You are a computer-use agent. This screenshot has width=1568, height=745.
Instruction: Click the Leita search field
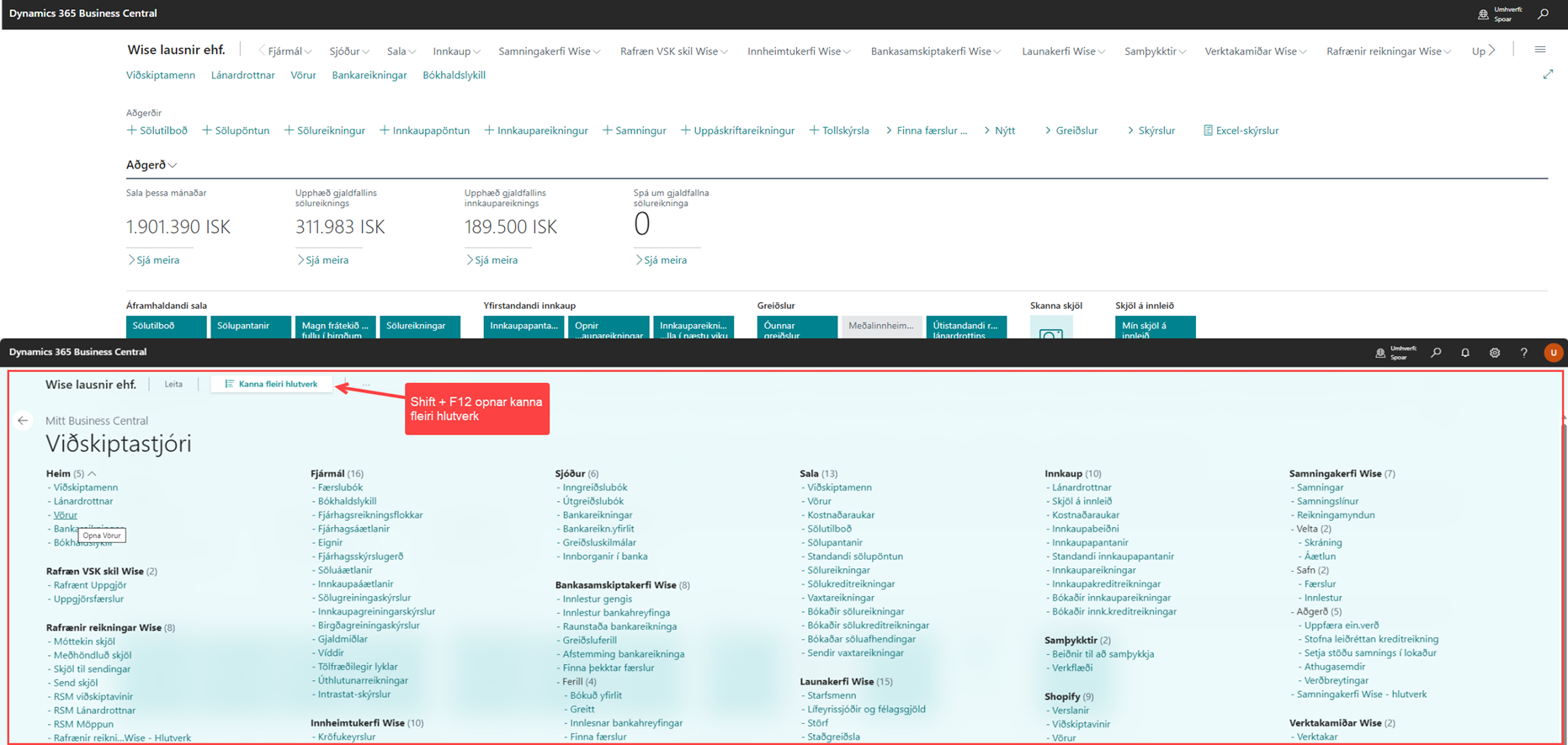[x=173, y=384]
